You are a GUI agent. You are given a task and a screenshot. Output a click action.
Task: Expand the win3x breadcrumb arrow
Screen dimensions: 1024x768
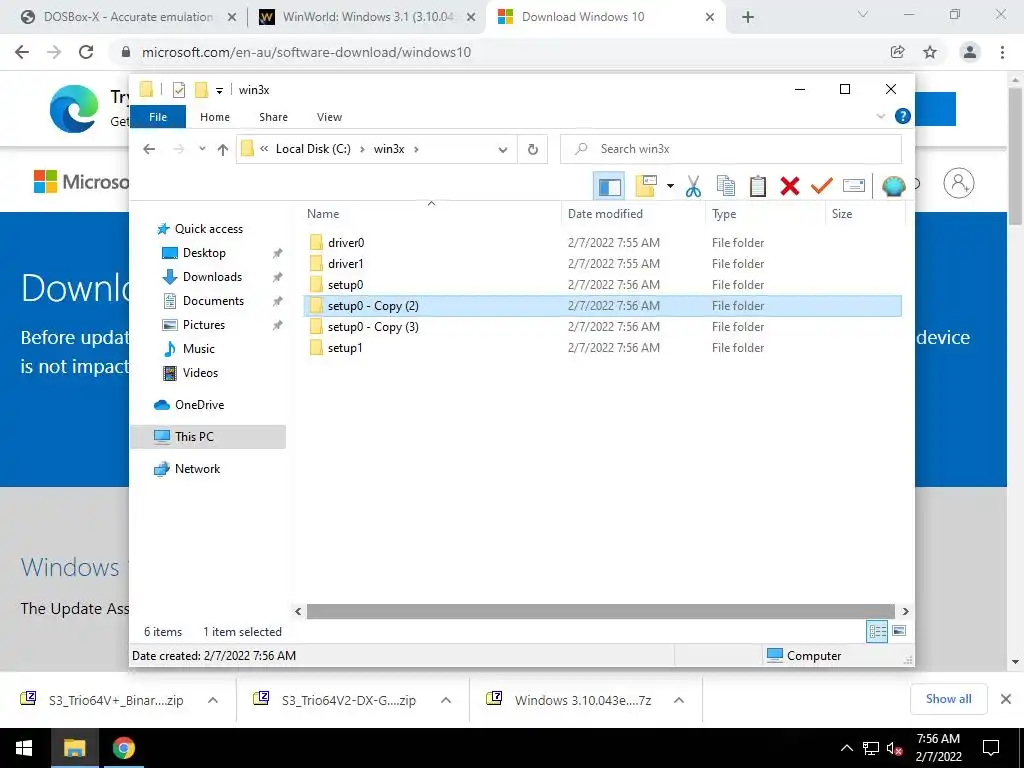click(416, 149)
